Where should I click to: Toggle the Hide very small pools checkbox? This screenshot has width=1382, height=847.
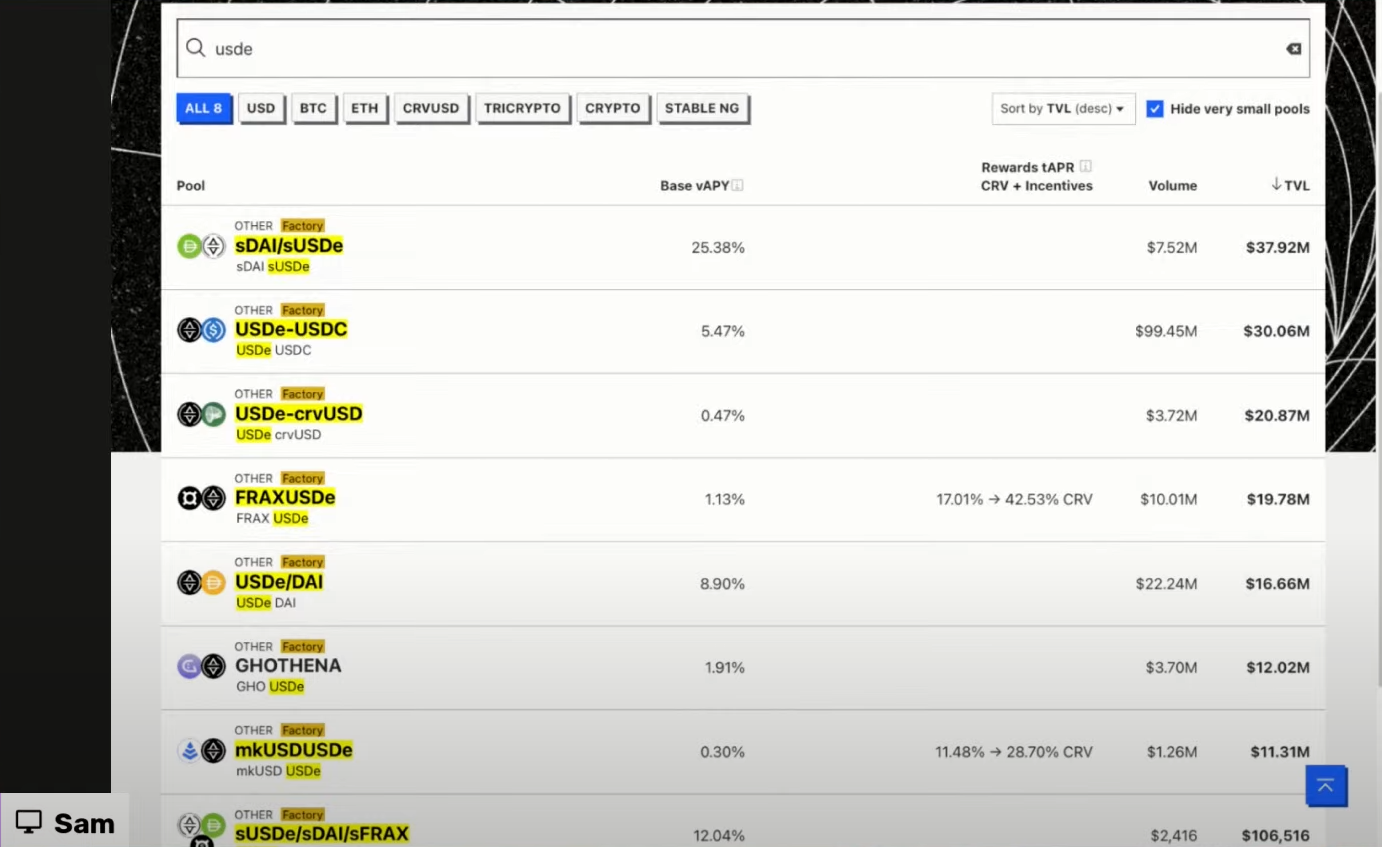(1155, 109)
